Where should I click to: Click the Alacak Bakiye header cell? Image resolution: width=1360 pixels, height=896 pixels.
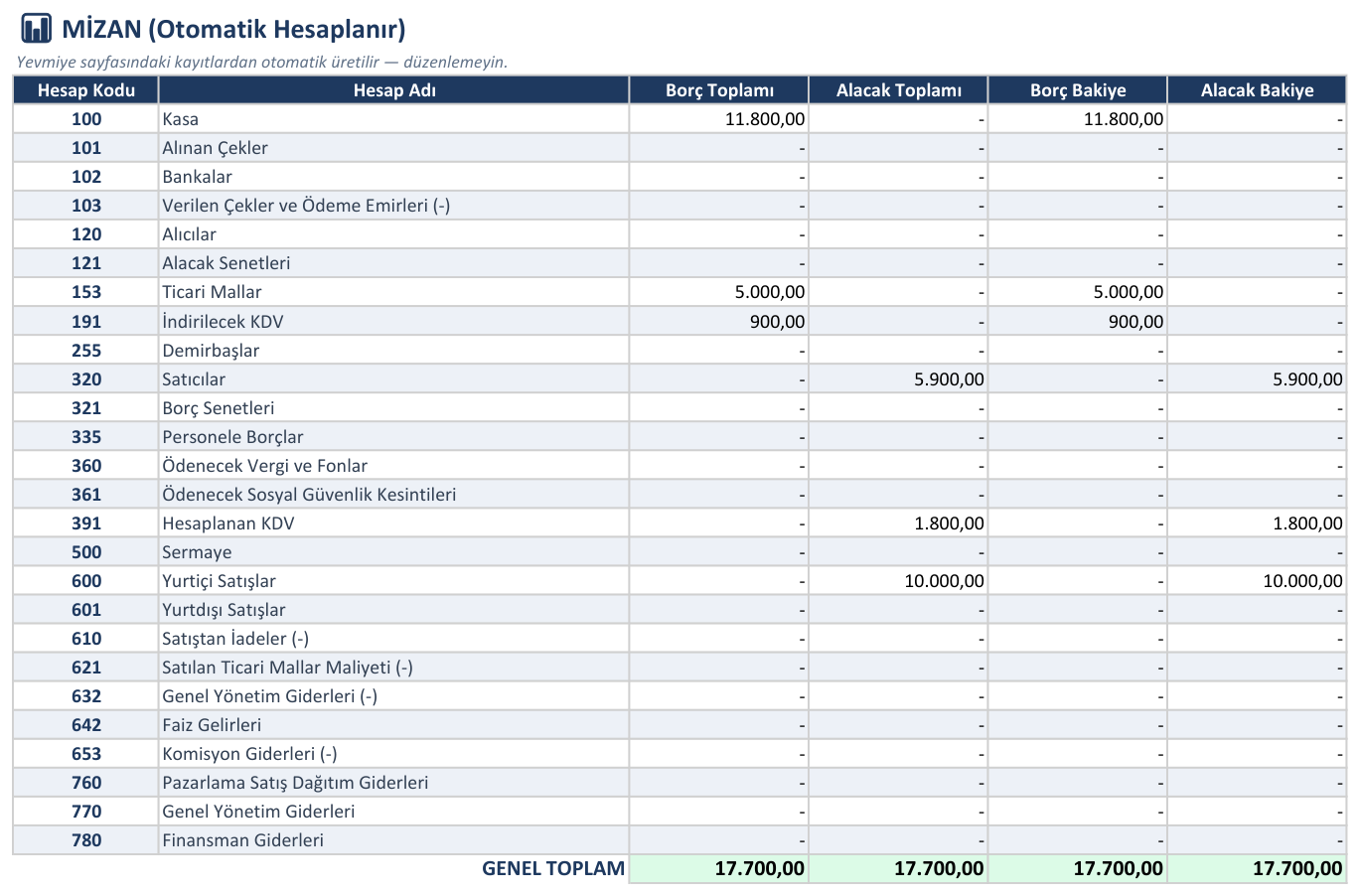click(1257, 90)
